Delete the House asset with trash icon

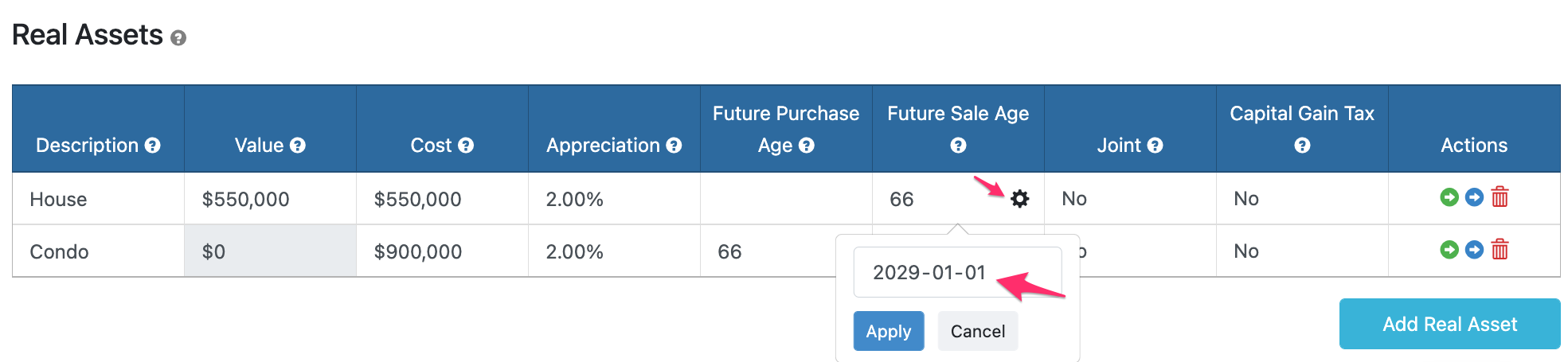(x=1500, y=197)
